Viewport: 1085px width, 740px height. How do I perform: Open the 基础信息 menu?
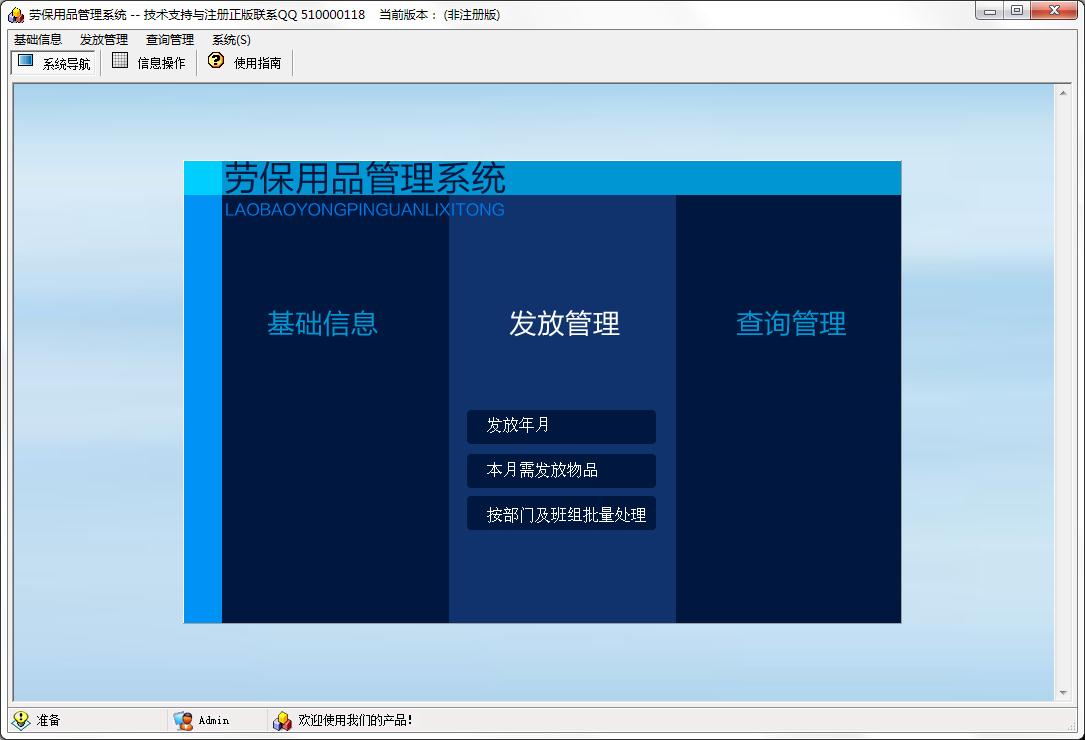pyautogui.click(x=38, y=39)
